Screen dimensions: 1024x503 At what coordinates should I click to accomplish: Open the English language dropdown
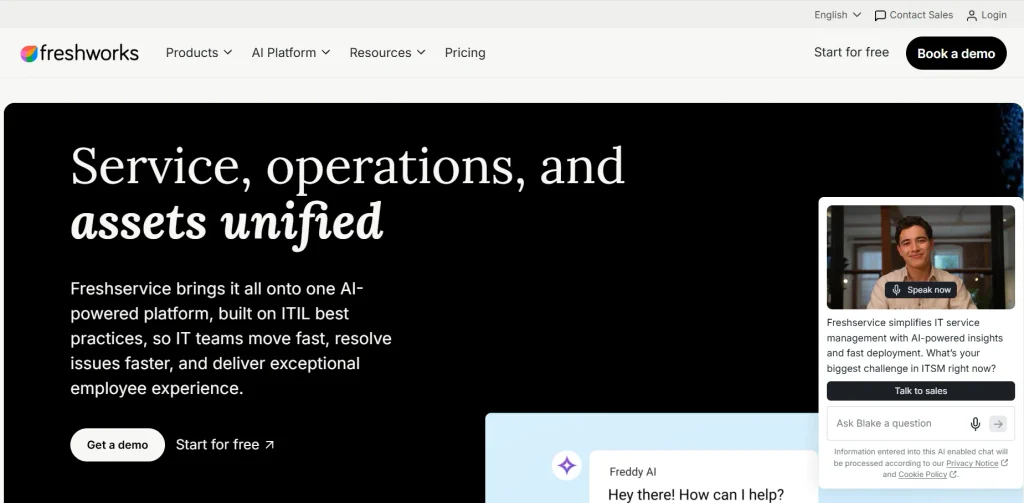coord(837,15)
